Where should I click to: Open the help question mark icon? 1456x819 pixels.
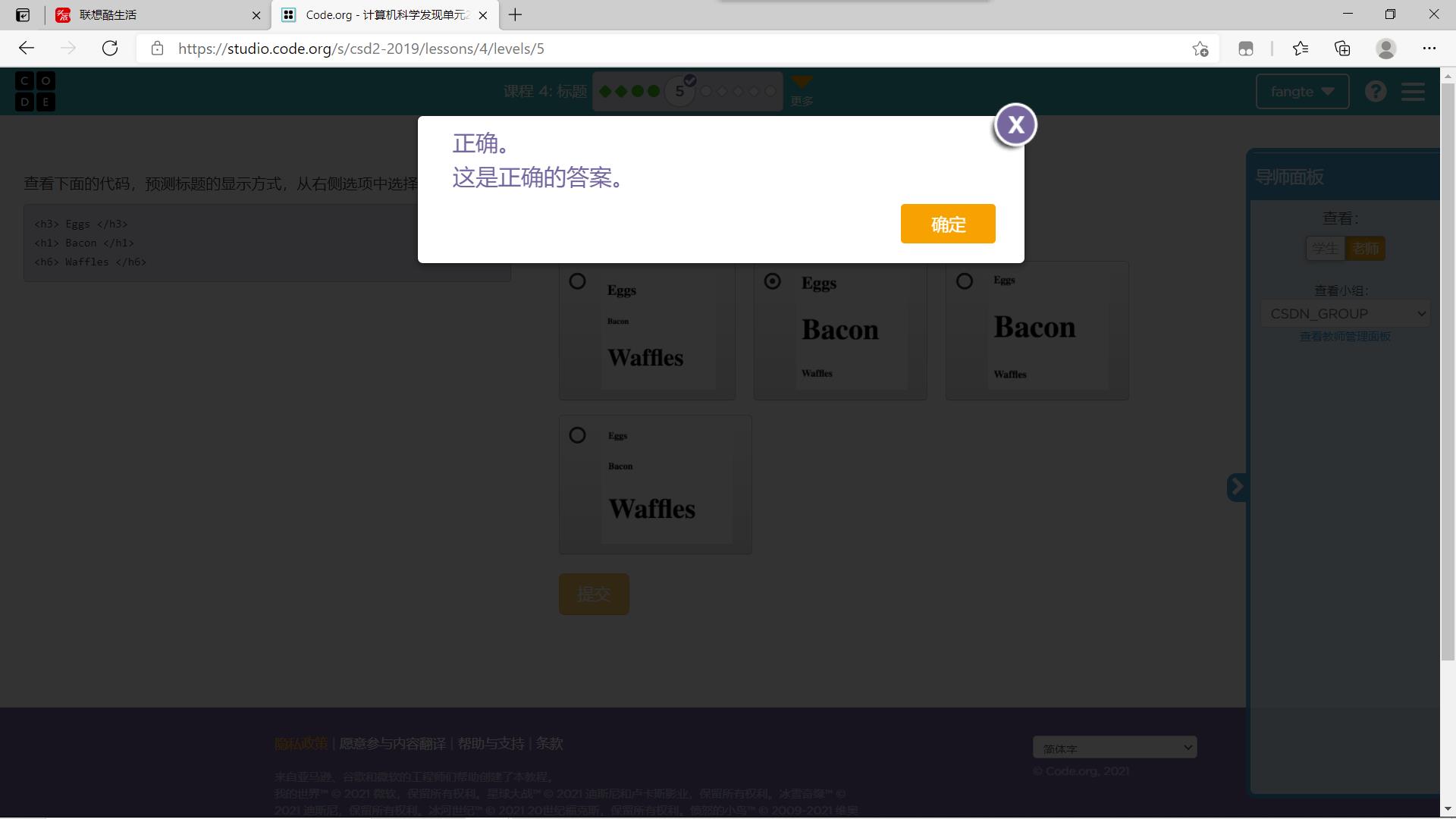(1376, 92)
